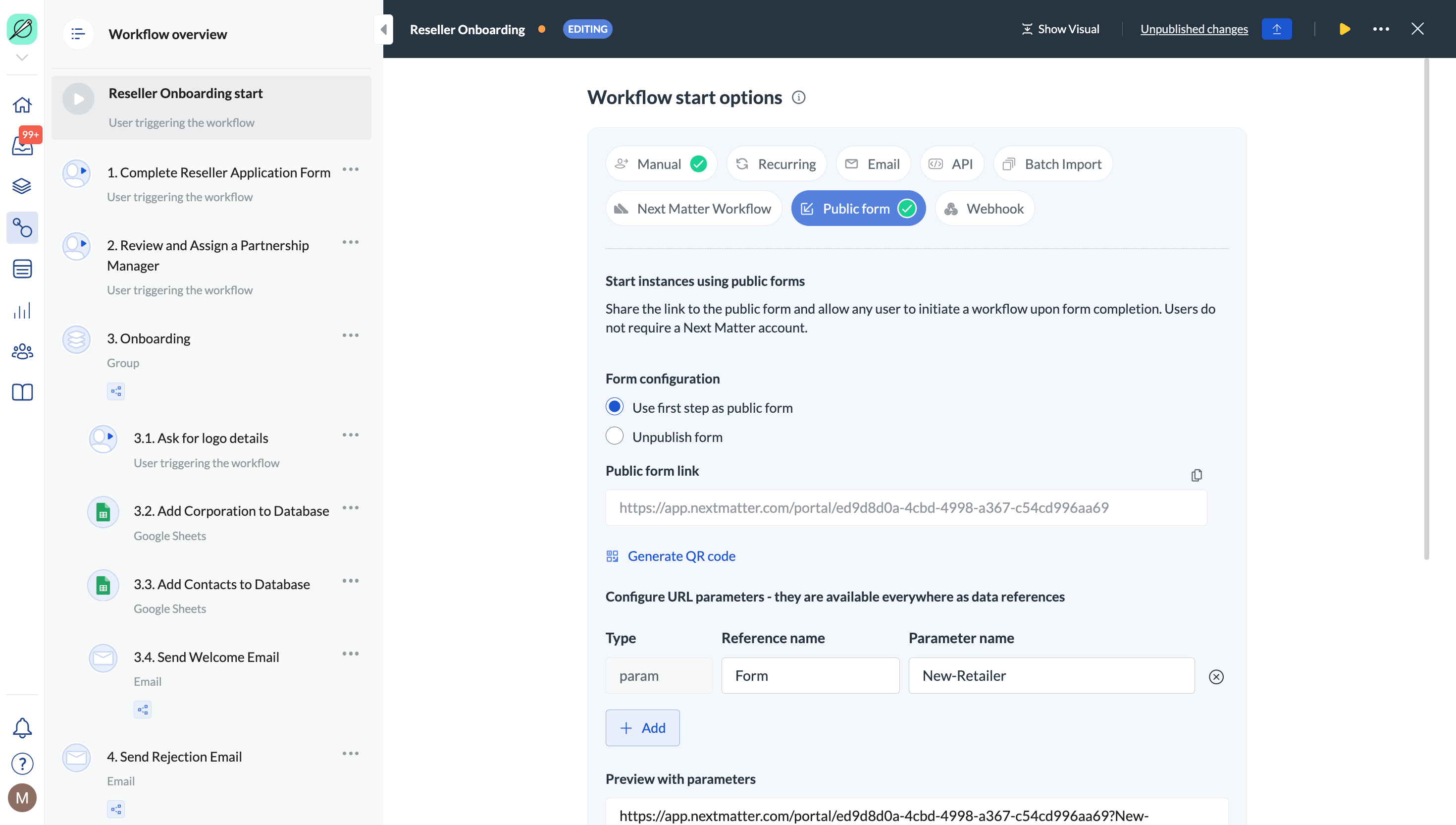Click the Next Matter logo icon
Image resolution: width=1456 pixels, height=825 pixels.
pos(22,29)
